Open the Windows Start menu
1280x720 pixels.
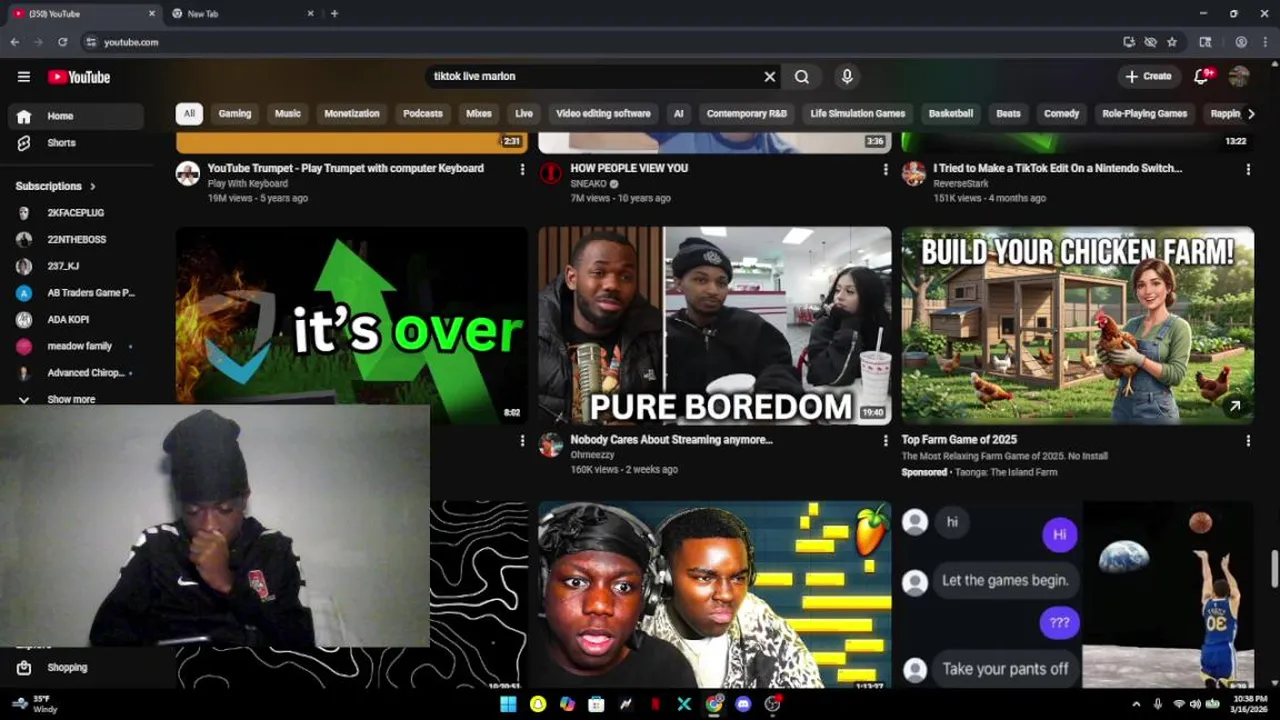pyautogui.click(x=508, y=704)
